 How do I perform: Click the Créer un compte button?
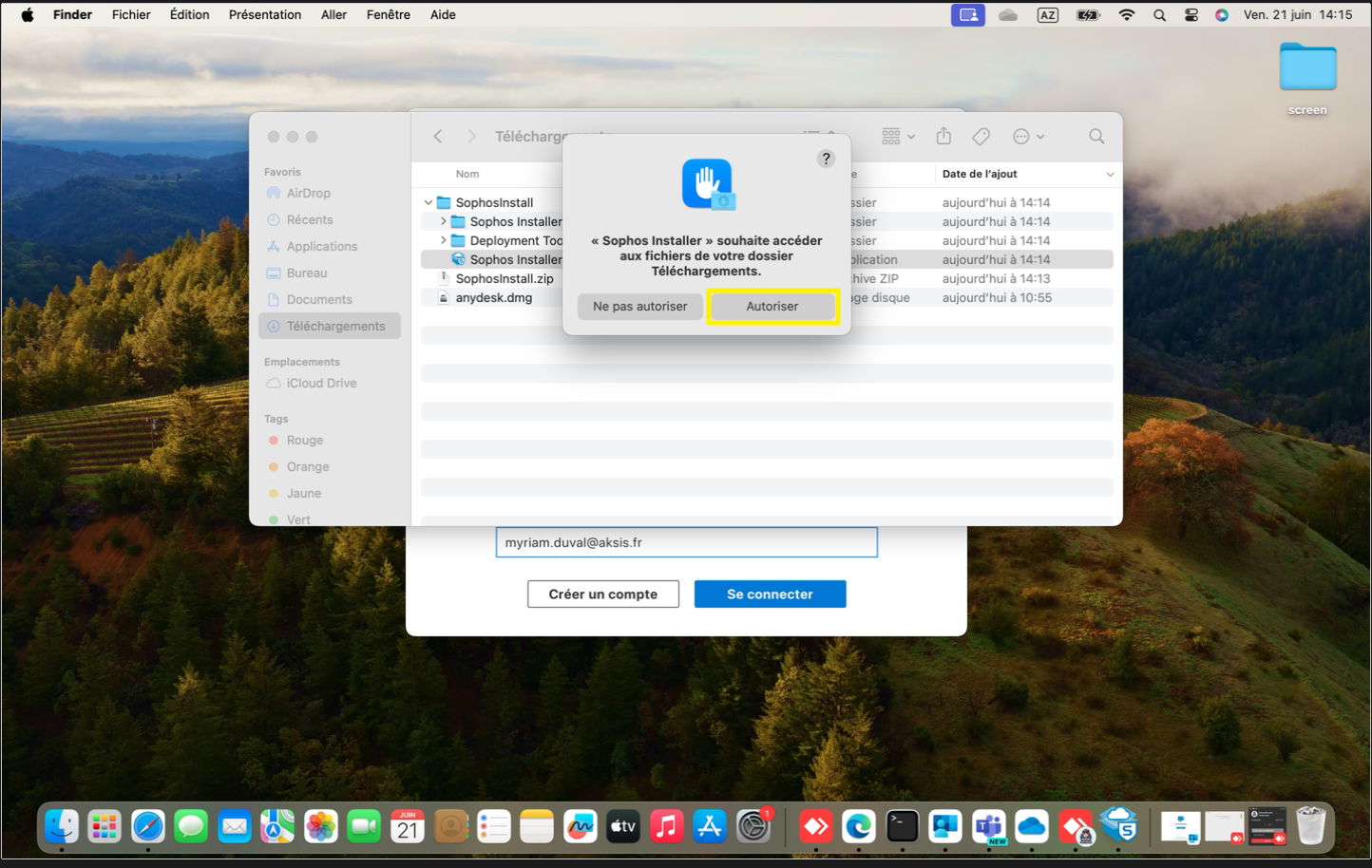(603, 594)
